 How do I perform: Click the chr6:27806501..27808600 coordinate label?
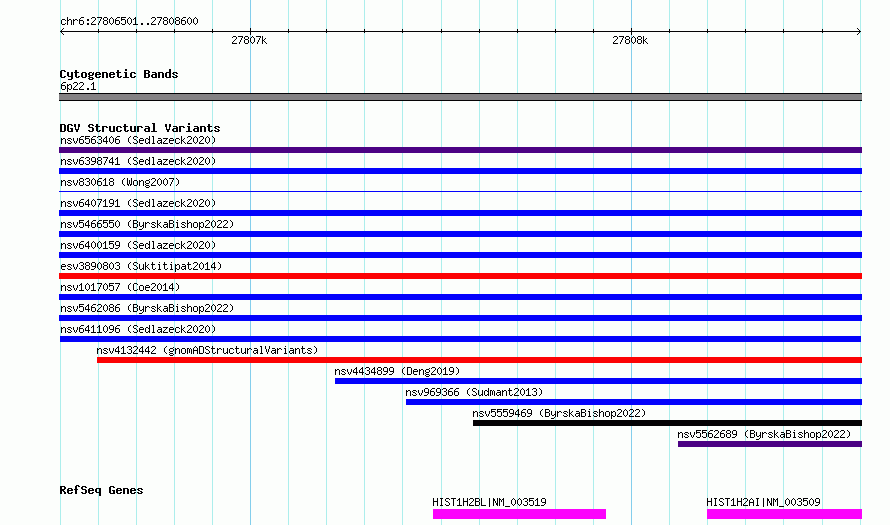point(129,22)
